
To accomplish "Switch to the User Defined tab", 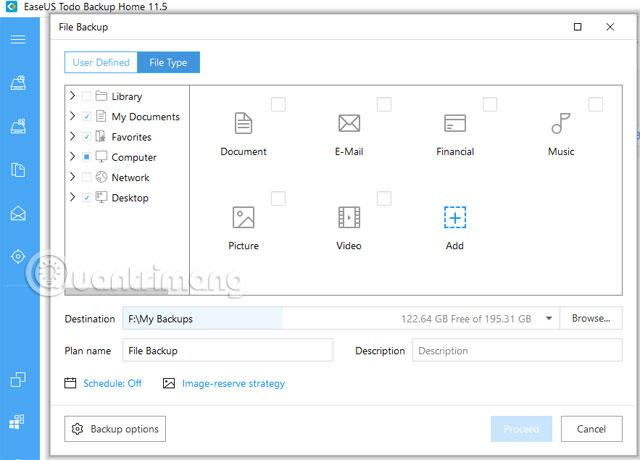I will pyautogui.click(x=101, y=62).
